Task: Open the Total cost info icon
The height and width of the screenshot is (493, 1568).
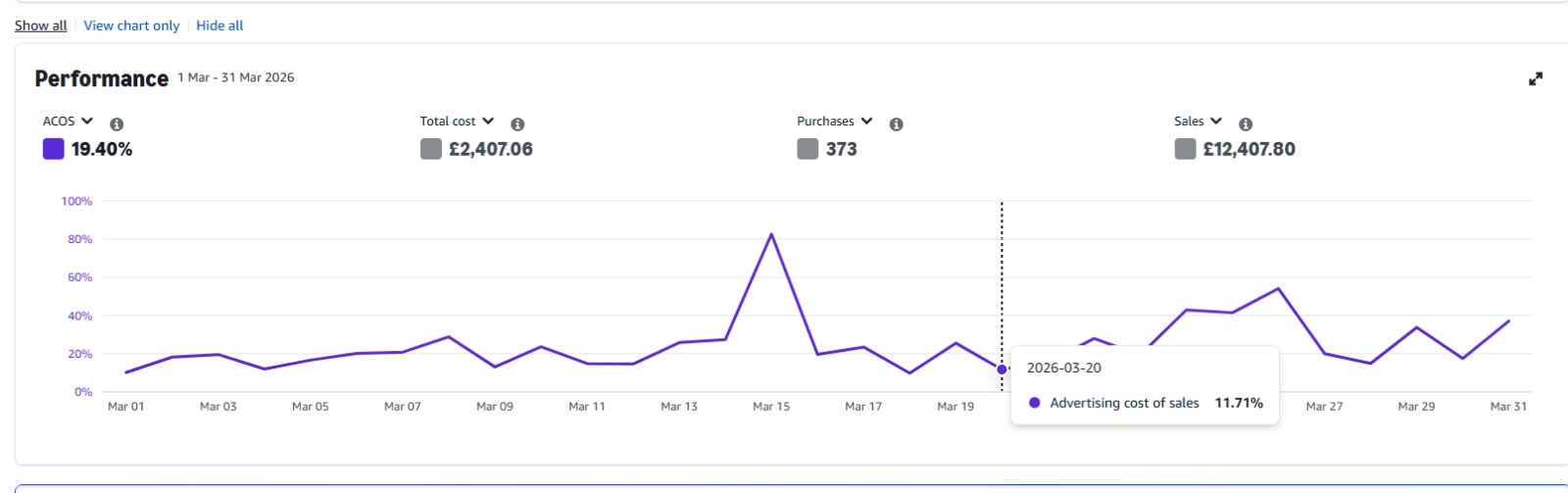Action: tap(517, 124)
